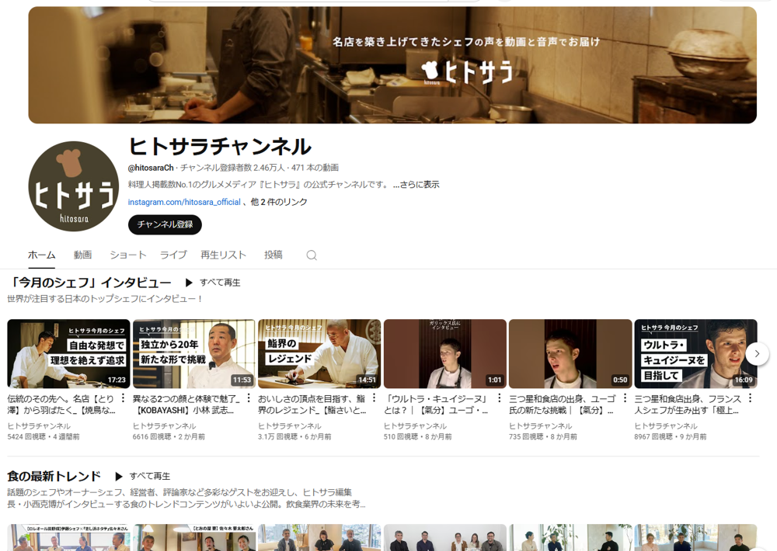Open video title 「ウルトラ・キュイジーヌ」とは？
777x551 pixels.
point(437,404)
